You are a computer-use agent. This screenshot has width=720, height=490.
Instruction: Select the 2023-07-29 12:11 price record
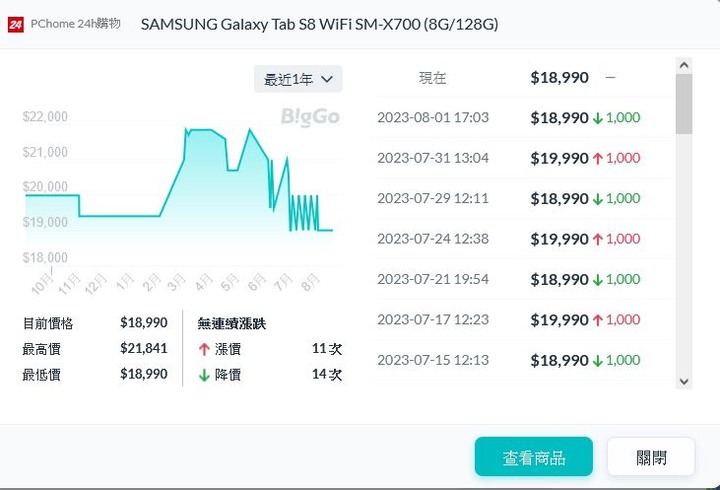[x=521, y=199]
